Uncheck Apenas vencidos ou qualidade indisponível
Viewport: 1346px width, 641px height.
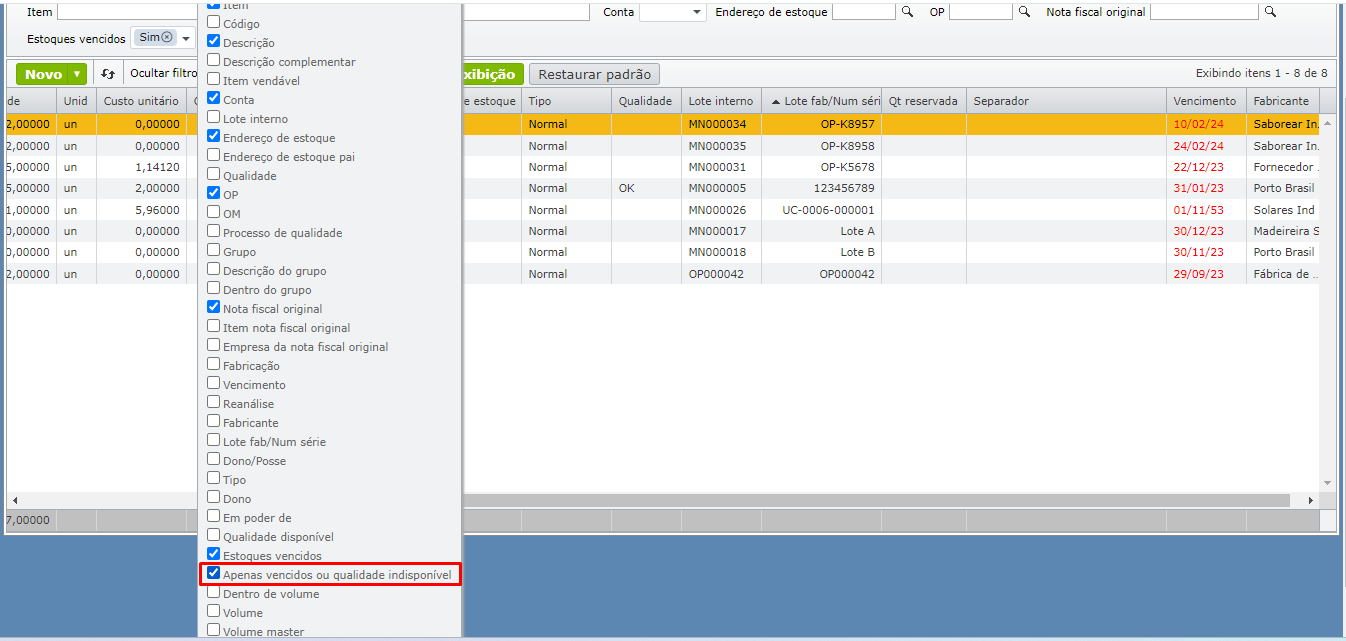click(214, 574)
